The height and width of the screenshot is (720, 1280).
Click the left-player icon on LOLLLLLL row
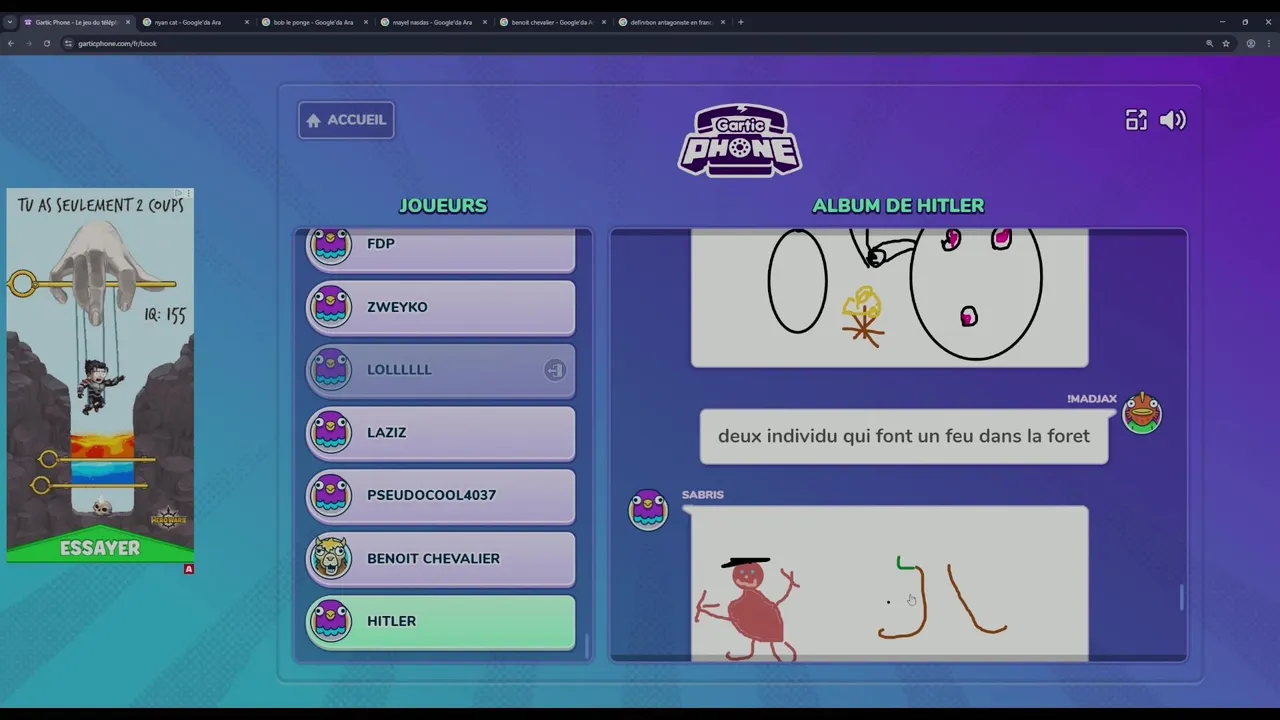[x=554, y=370]
